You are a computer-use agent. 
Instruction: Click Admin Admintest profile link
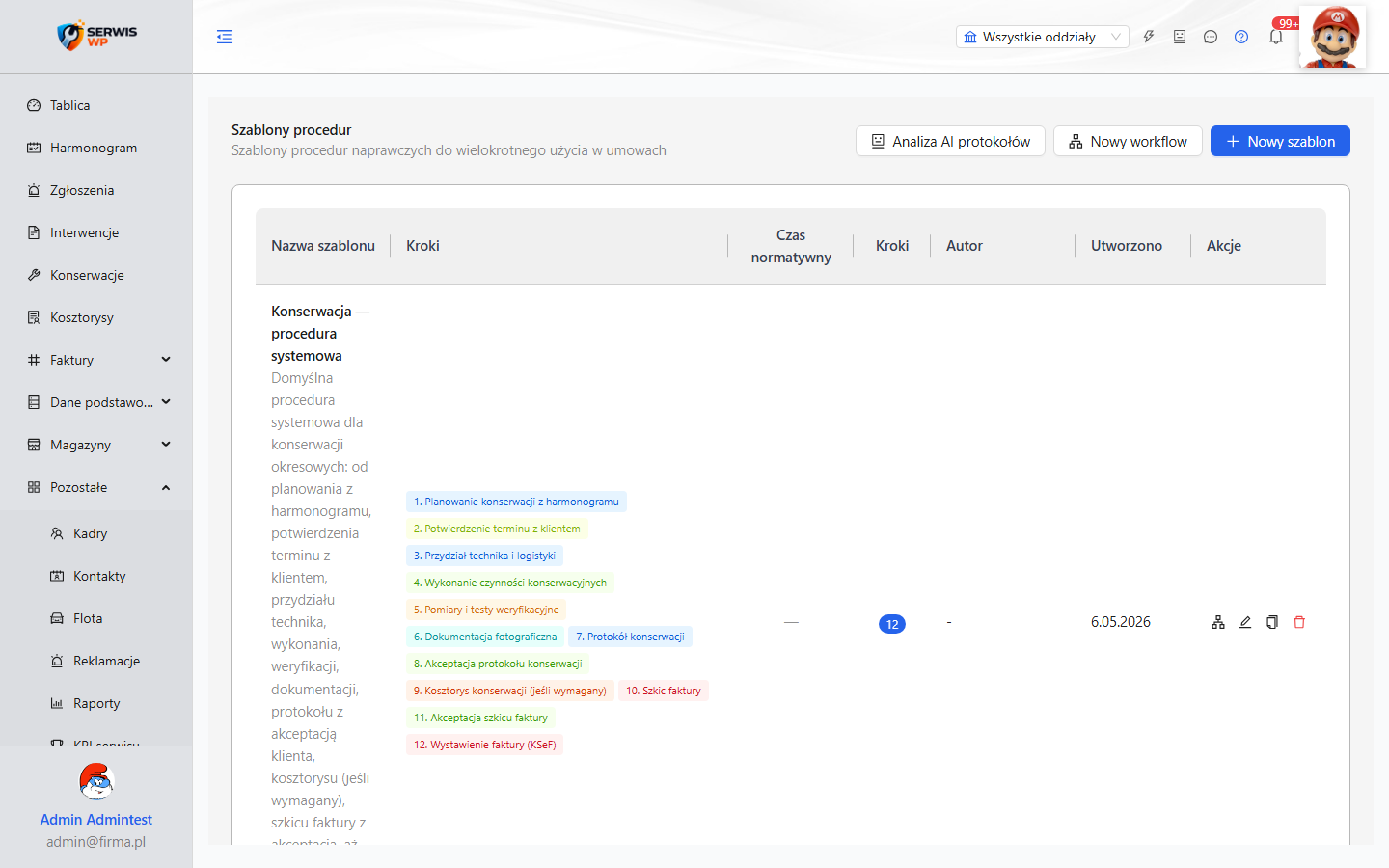coord(96,819)
